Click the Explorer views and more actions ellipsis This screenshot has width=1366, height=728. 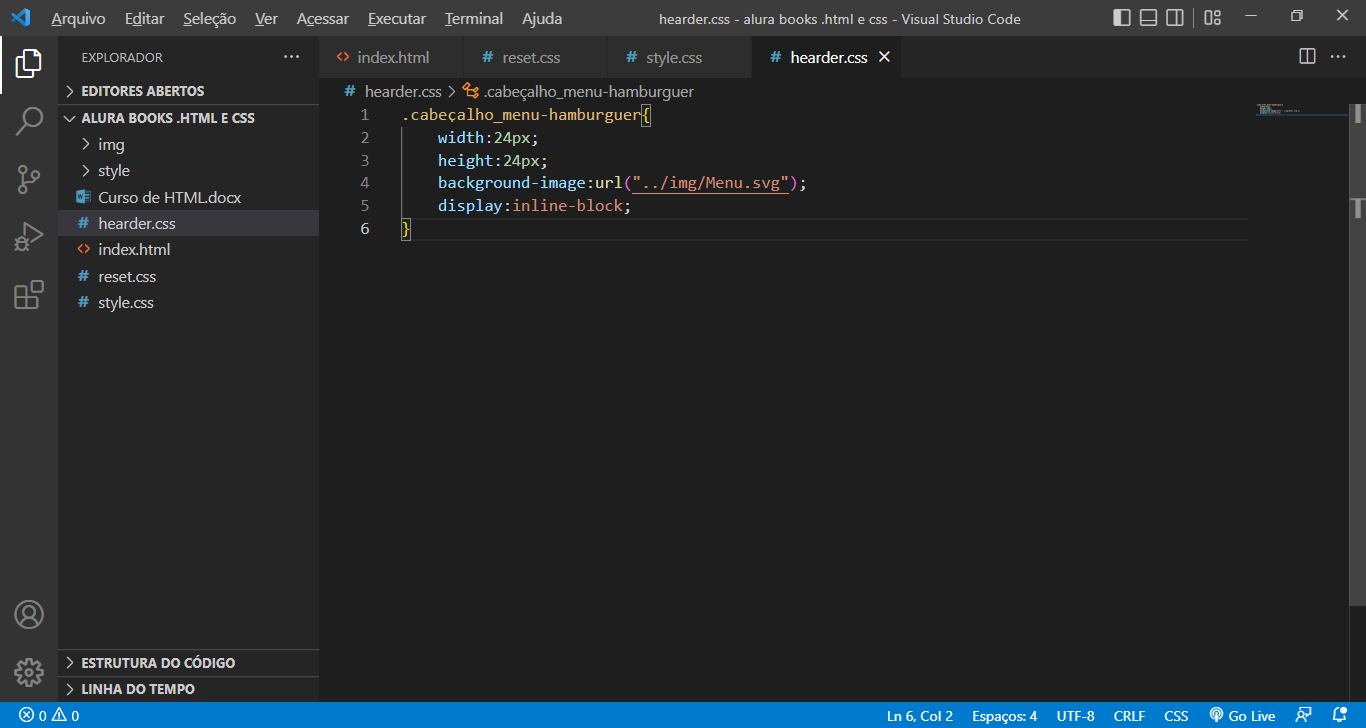click(x=291, y=57)
